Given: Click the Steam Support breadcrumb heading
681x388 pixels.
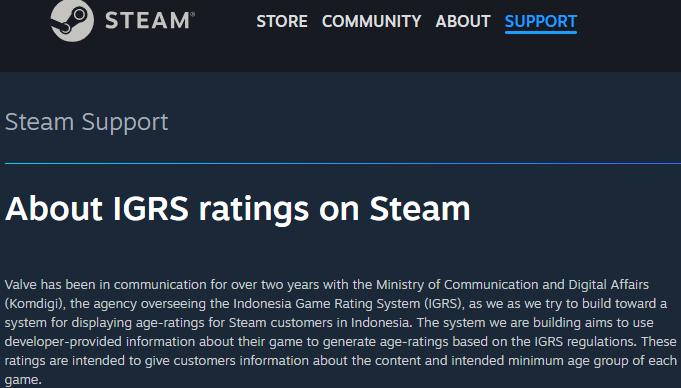Looking at the screenshot, I should 86,122.
